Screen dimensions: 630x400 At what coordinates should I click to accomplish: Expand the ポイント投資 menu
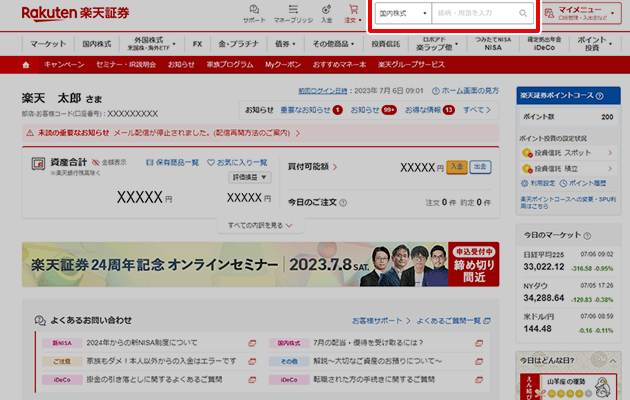coord(594,44)
